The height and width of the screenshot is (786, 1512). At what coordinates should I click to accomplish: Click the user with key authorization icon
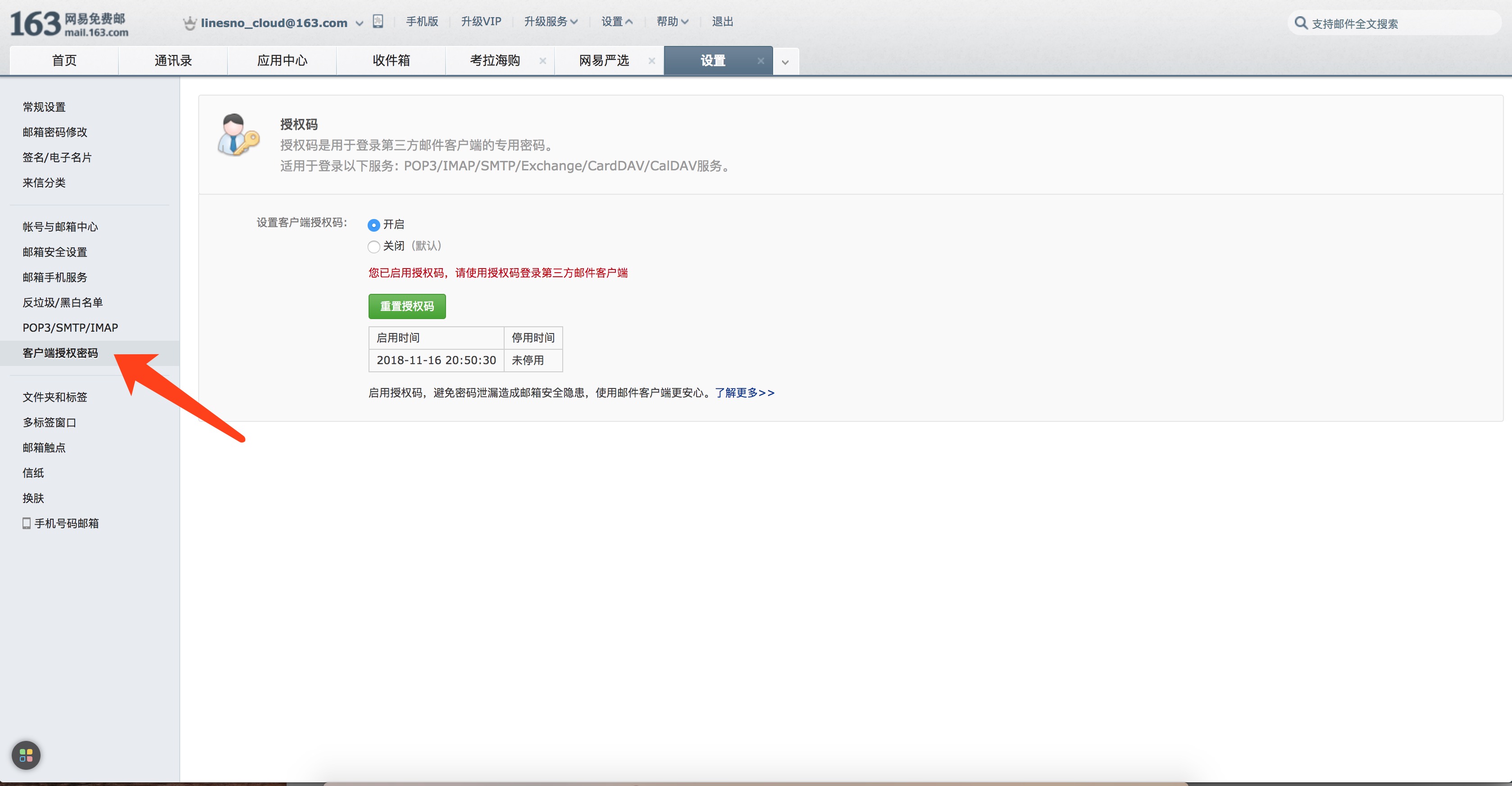click(238, 135)
